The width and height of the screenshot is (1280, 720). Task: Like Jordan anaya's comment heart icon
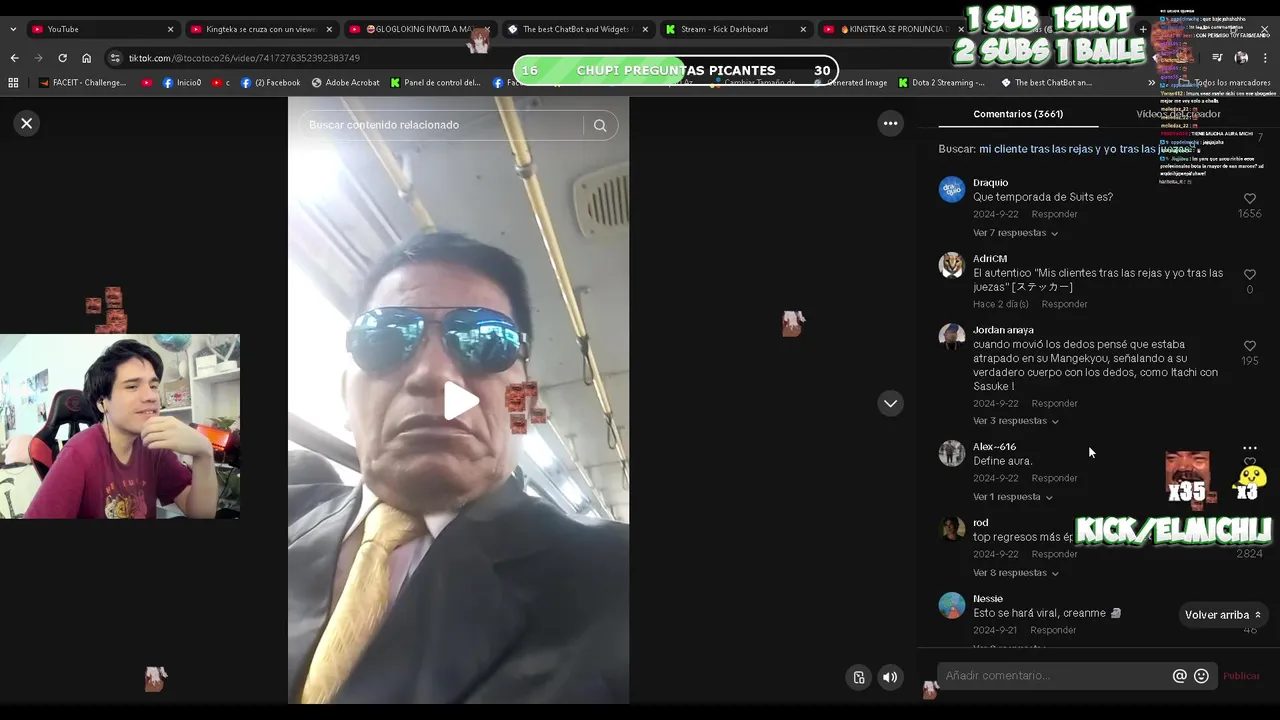tap(1249, 346)
